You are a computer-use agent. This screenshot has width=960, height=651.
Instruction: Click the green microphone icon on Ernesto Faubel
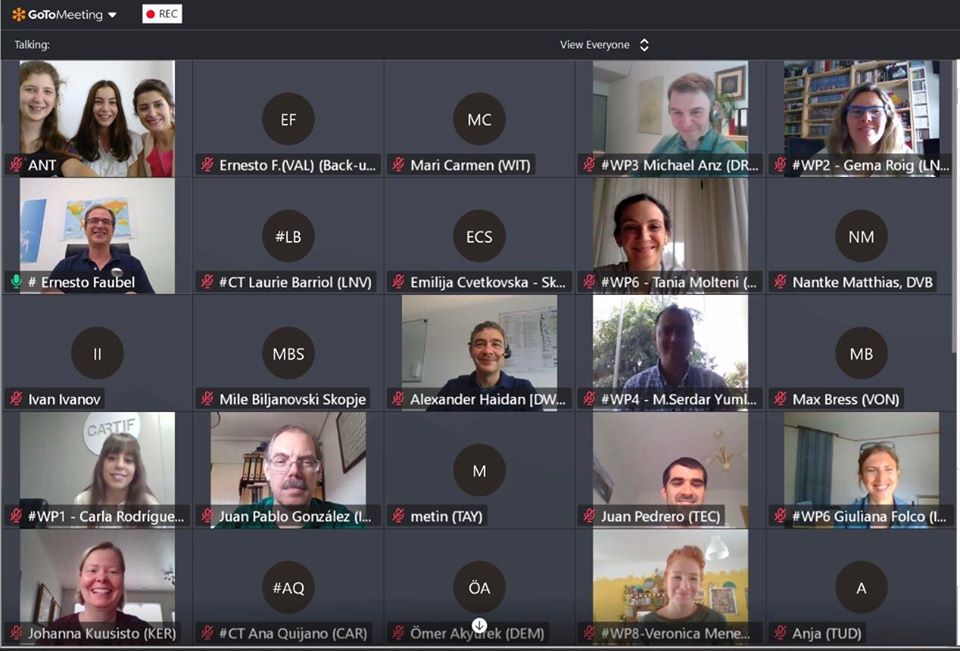17,282
